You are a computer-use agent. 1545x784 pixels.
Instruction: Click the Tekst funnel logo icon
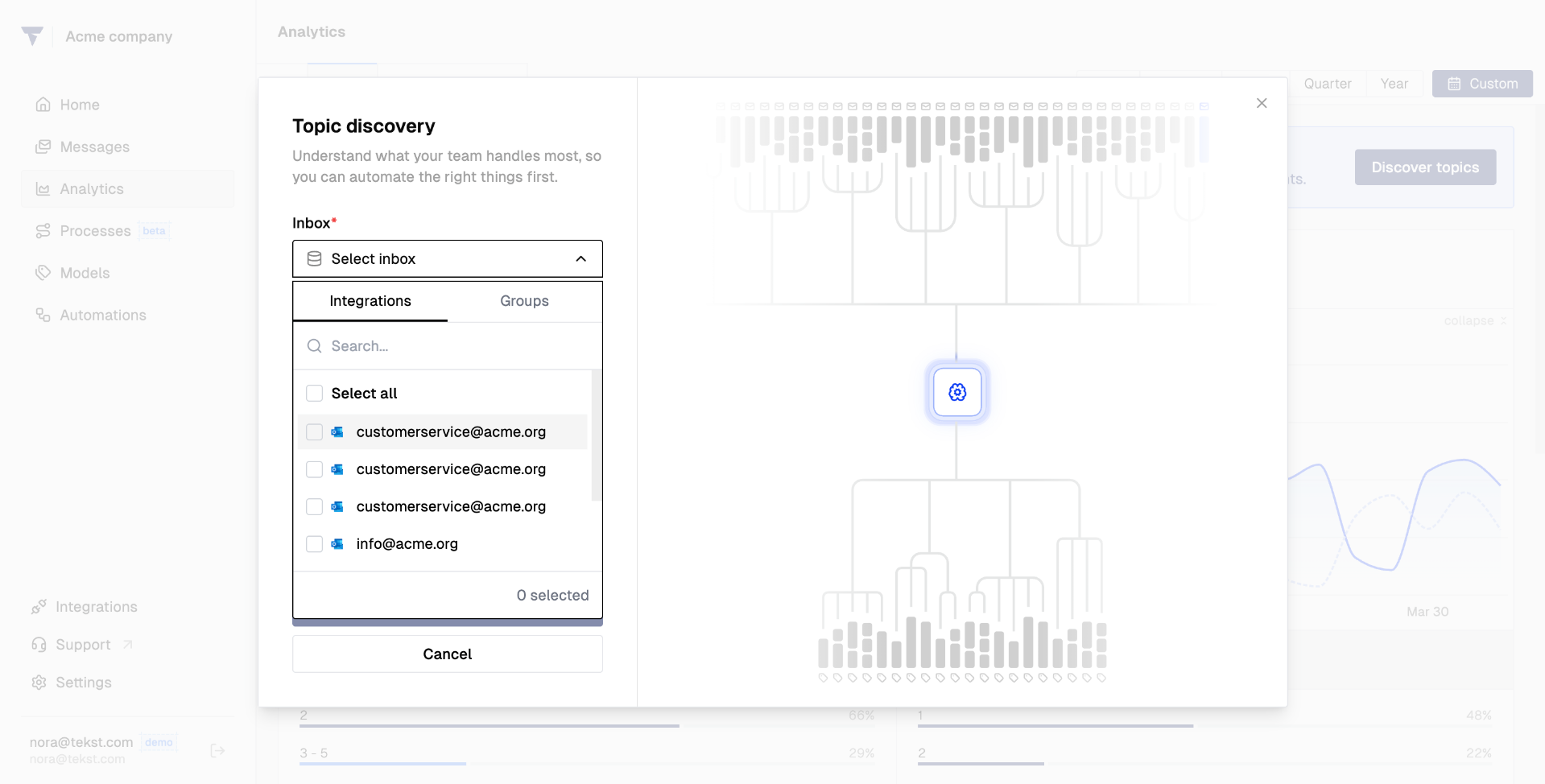(x=32, y=35)
